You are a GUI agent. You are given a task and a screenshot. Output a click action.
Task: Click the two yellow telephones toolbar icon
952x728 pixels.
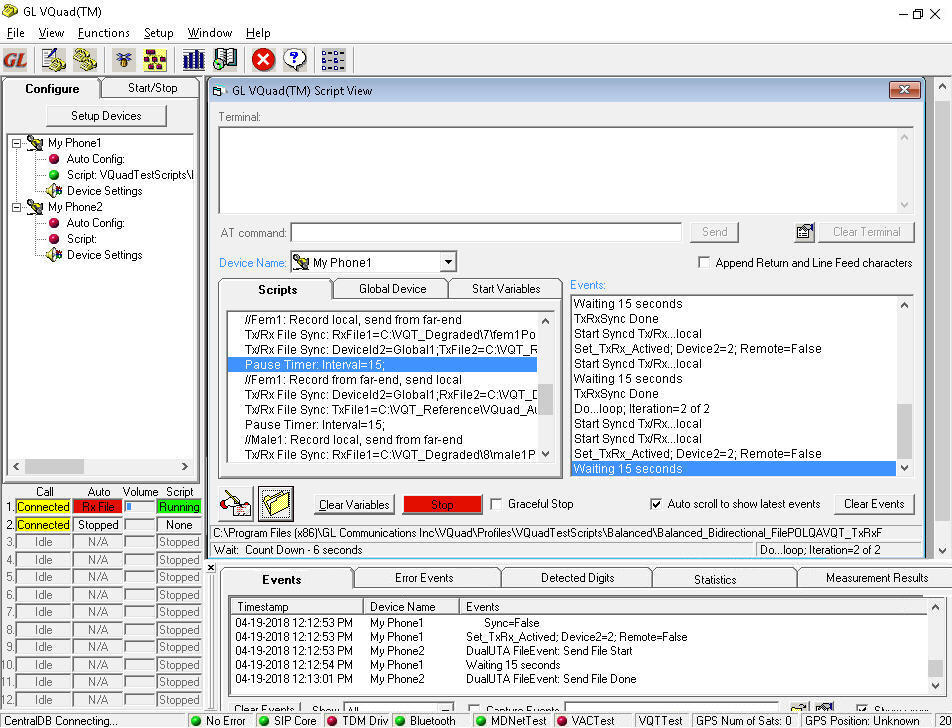click(85, 60)
